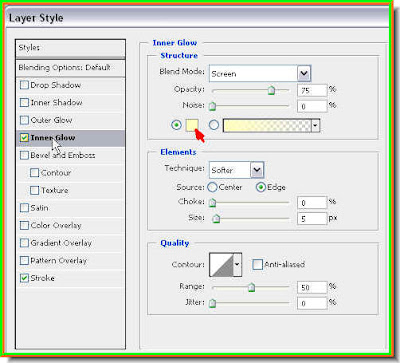
Task: Click the Technique Softer combo box
Action: click(236, 170)
